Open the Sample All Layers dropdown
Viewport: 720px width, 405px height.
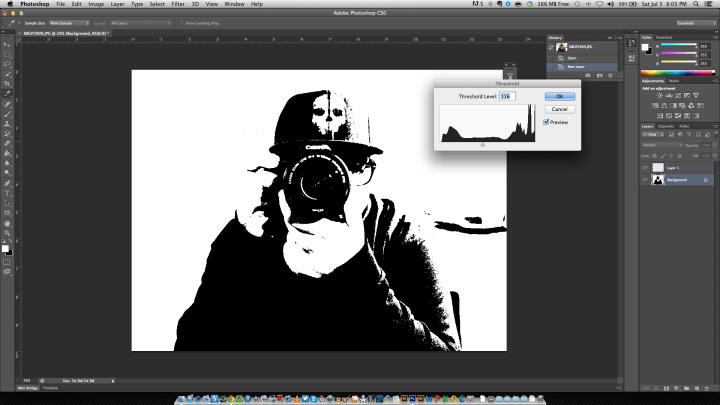click(x=141, y=23)
